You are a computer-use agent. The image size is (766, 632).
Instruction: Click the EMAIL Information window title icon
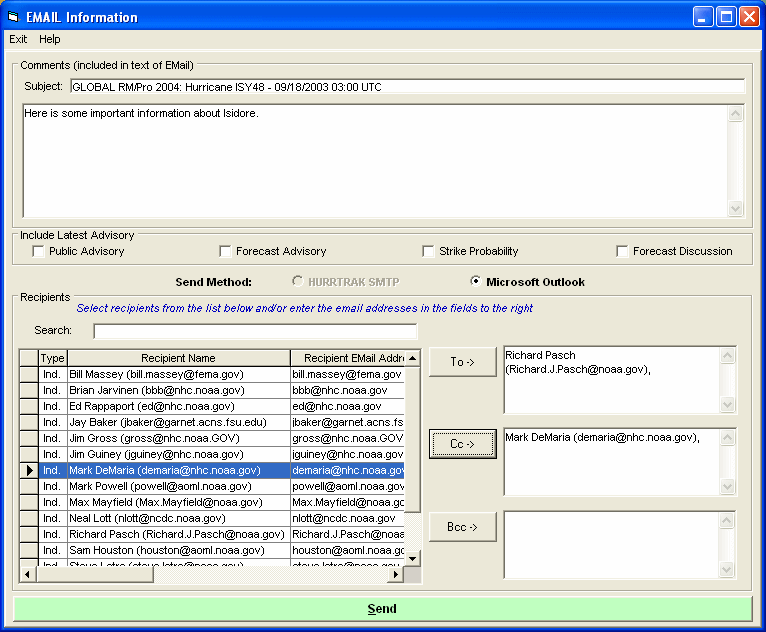(x=13, y=17)
